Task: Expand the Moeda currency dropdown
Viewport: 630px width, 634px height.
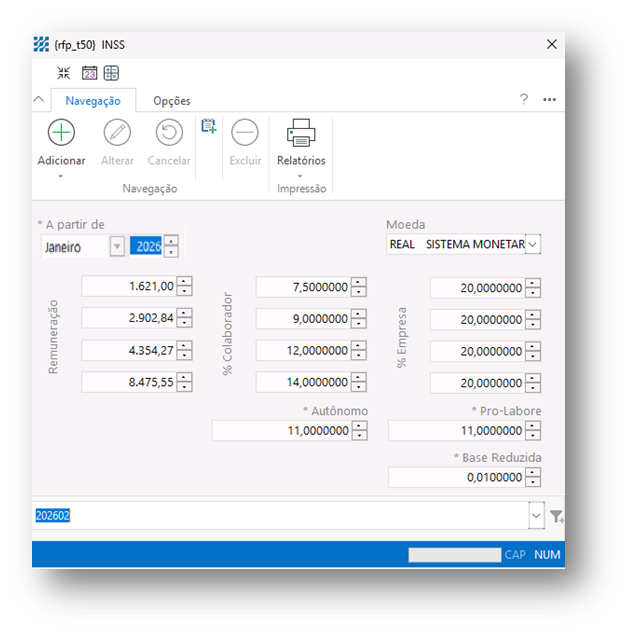Action: (532, 244)
